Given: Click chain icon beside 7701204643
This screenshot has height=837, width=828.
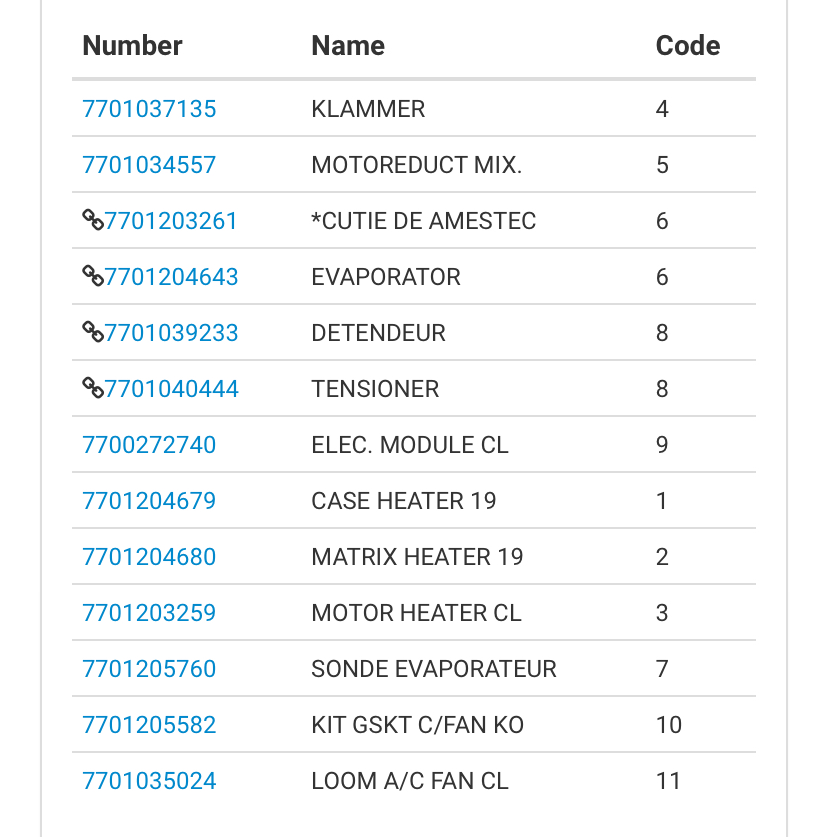Looking at the screenshot, I should coord(93,277).
